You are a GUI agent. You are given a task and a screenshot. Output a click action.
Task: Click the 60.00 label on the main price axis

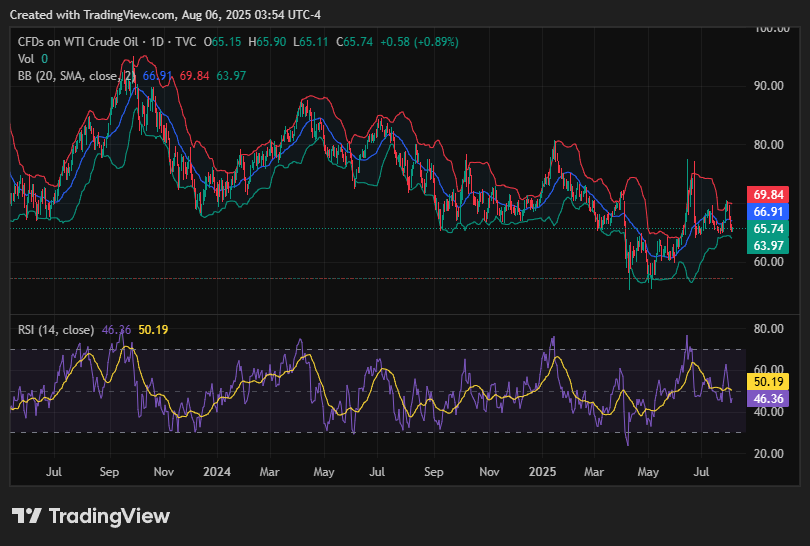[769, 261]
